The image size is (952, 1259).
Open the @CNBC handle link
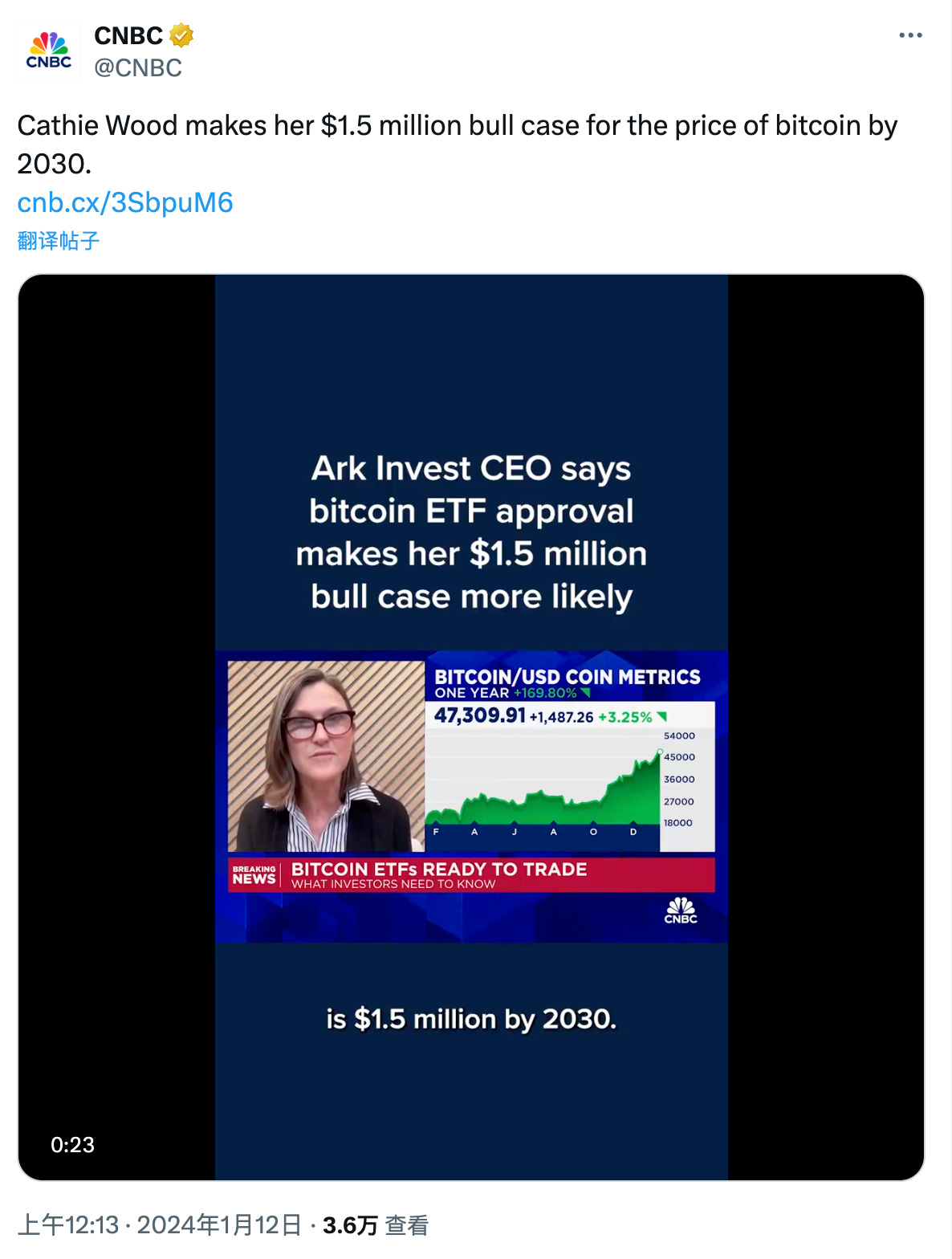tap(138, 67)
